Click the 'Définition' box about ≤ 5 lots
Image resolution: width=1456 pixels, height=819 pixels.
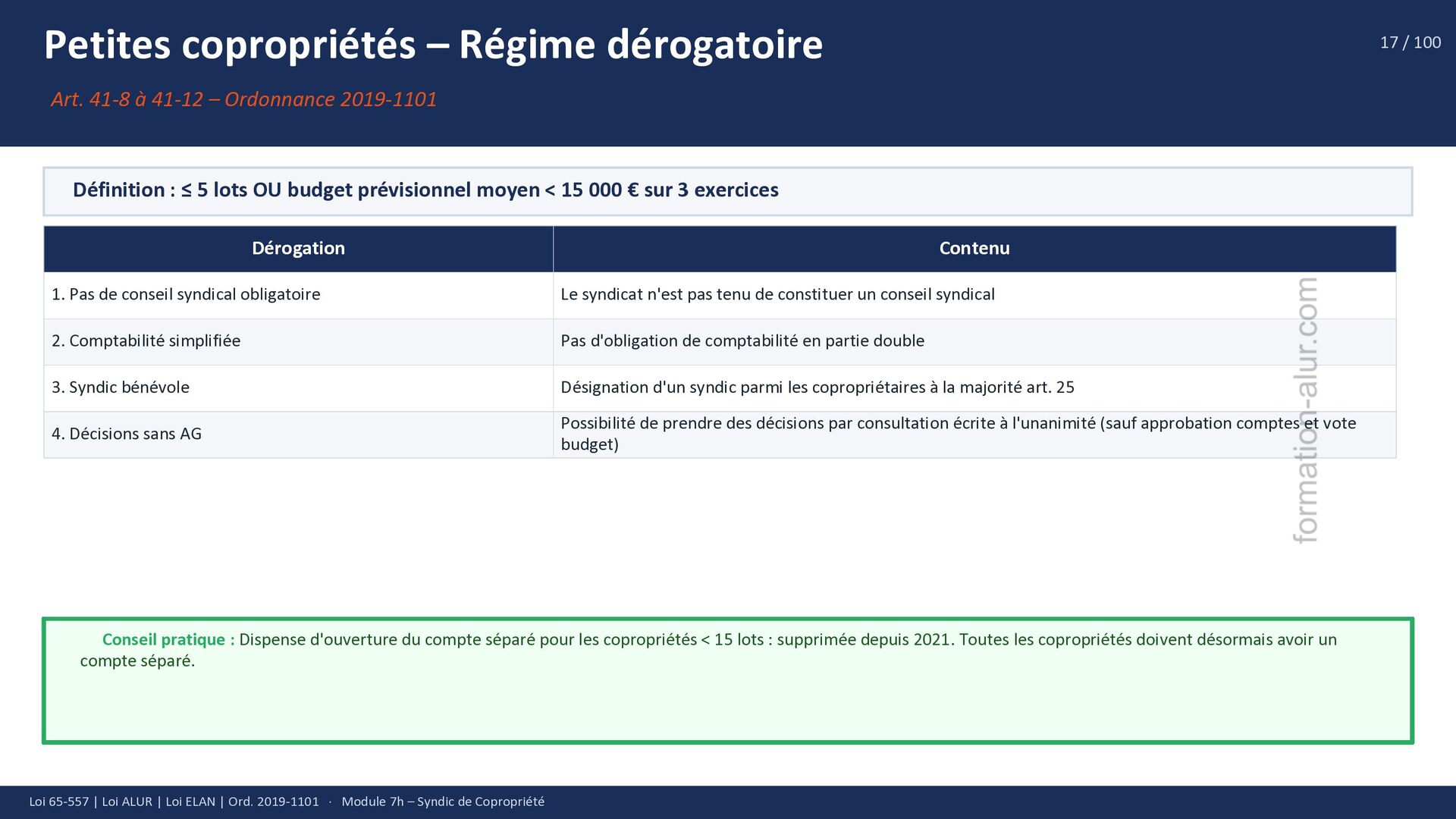click(425, 190)
